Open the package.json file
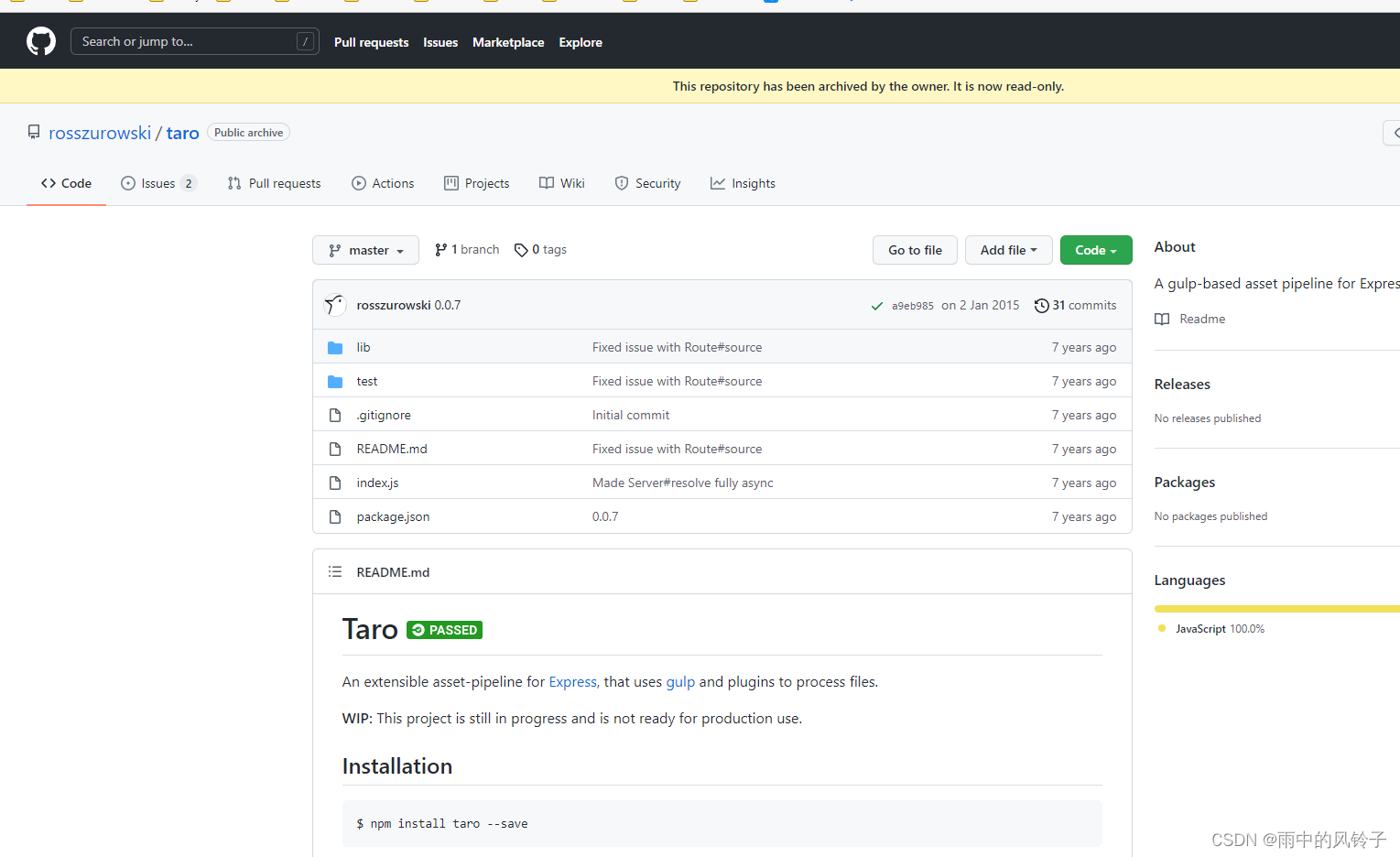Screen dimensions: 1400x857 [x=393, y=516]
